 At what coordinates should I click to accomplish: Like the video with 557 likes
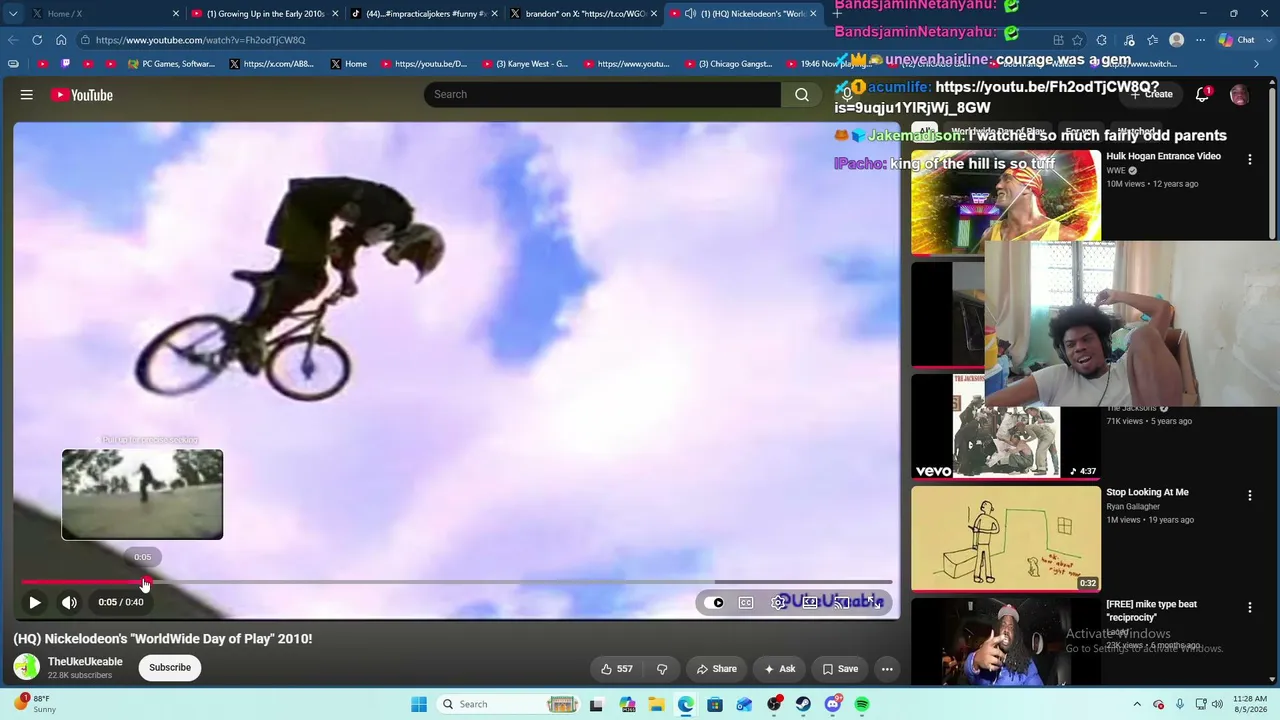616,669
